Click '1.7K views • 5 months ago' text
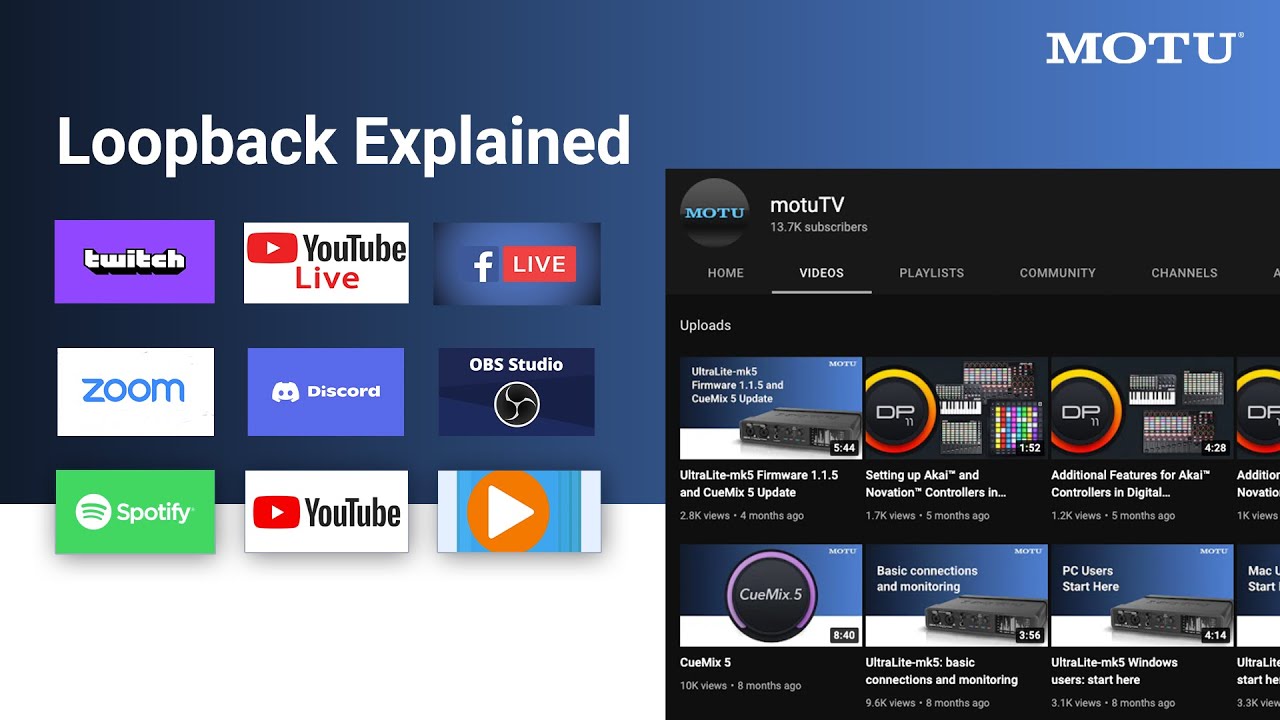1280x720 pixels. [927, 516]
